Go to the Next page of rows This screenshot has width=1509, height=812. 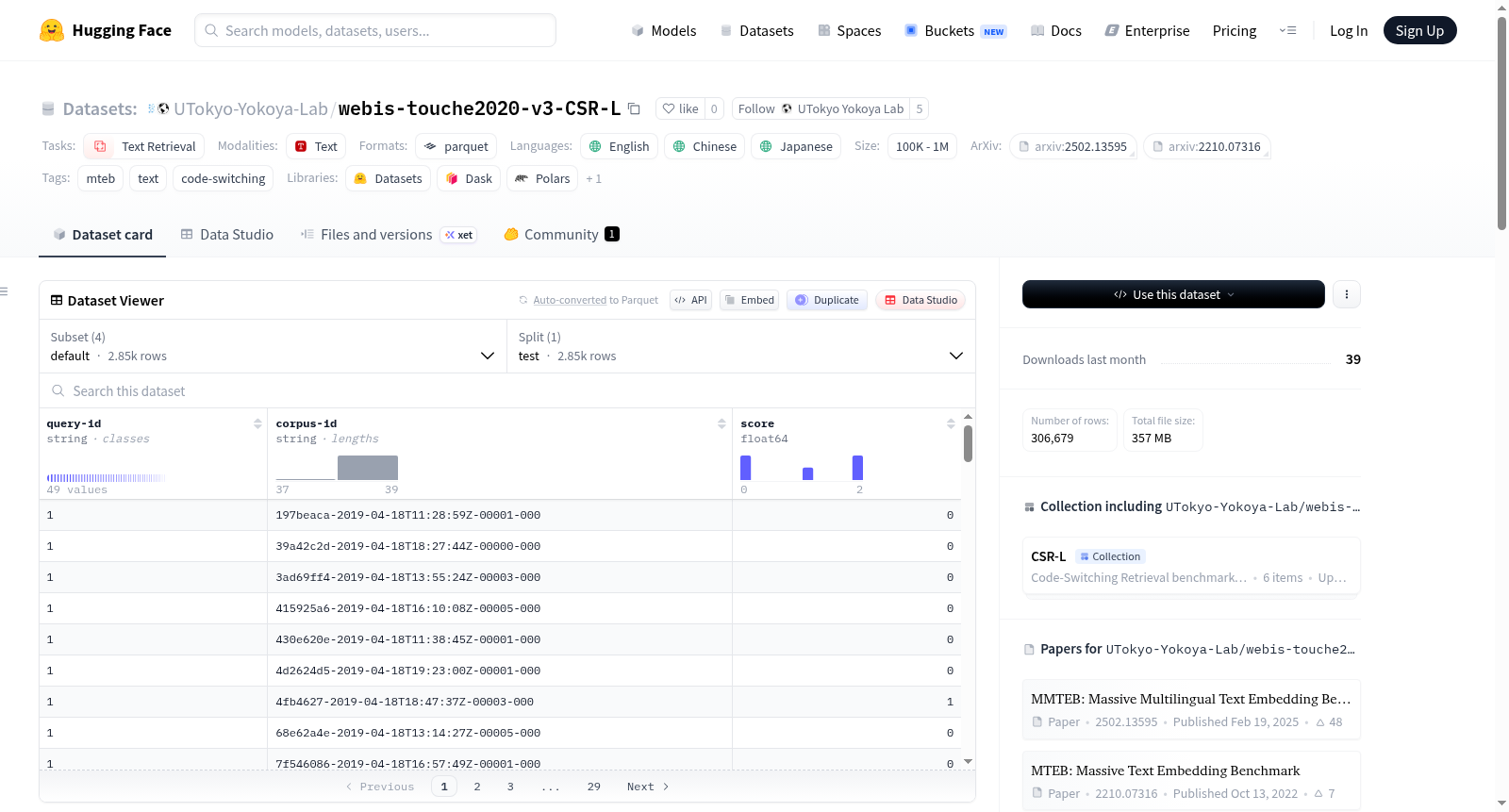(648, 787)
